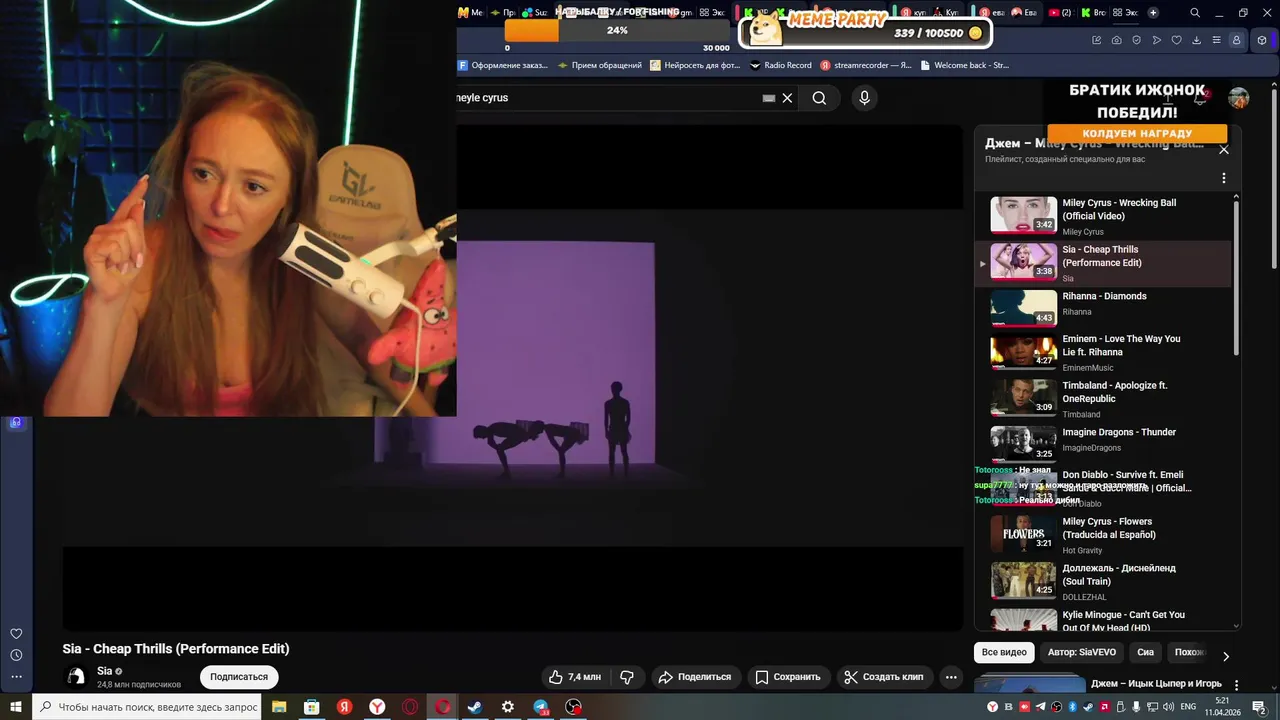This screenshot has width=1280, height=720.
Task: Open Sia channel avatar
Action: click(76, 677)
